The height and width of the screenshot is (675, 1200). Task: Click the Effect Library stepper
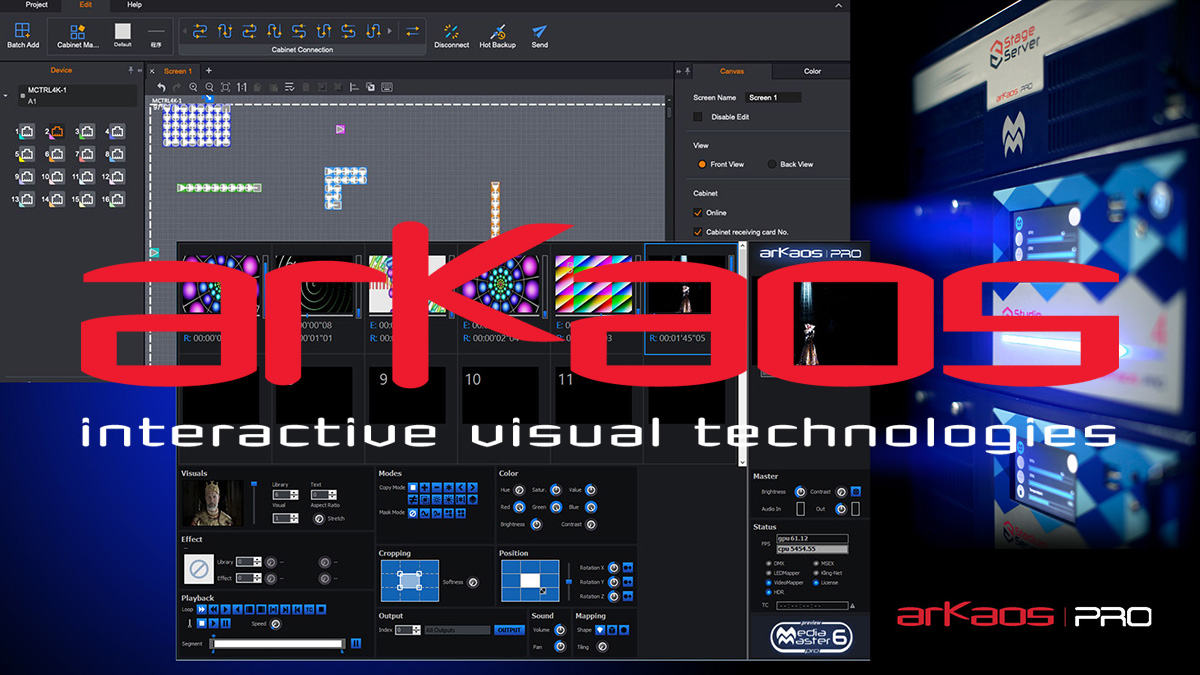coord(249,562)
